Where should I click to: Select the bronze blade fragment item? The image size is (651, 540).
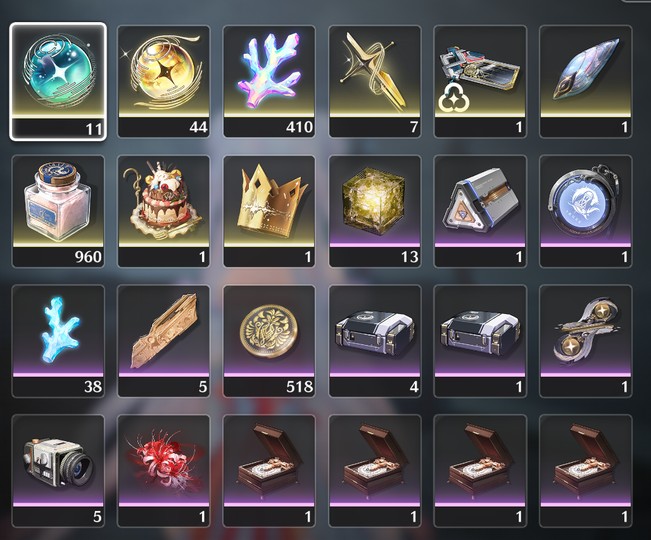pos(164,341)
